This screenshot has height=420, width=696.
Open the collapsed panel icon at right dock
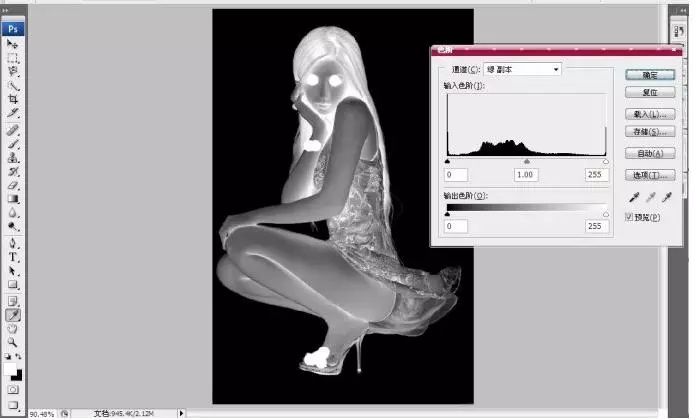tap(679, 31)
